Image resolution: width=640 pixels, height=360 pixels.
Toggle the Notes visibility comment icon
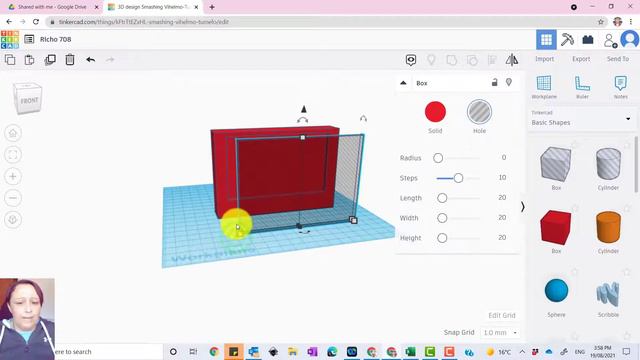(411, 60)
